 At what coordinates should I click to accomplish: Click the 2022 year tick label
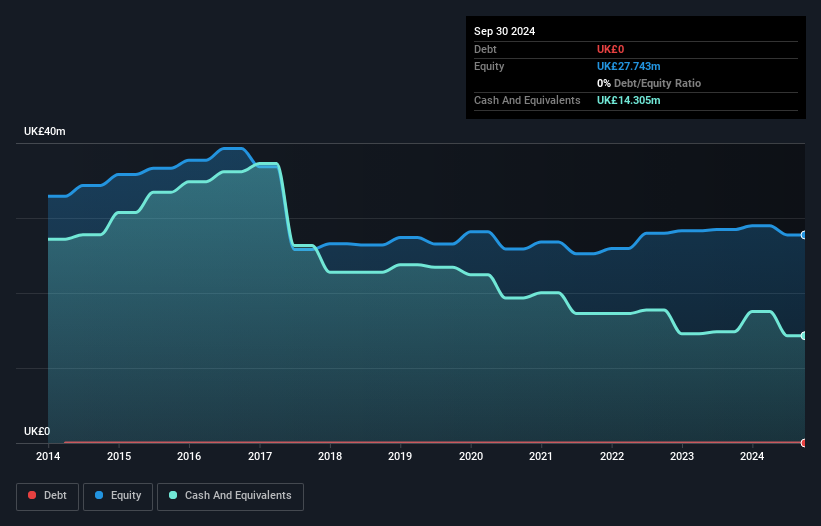pyautogui.click(x=612, y=457)
